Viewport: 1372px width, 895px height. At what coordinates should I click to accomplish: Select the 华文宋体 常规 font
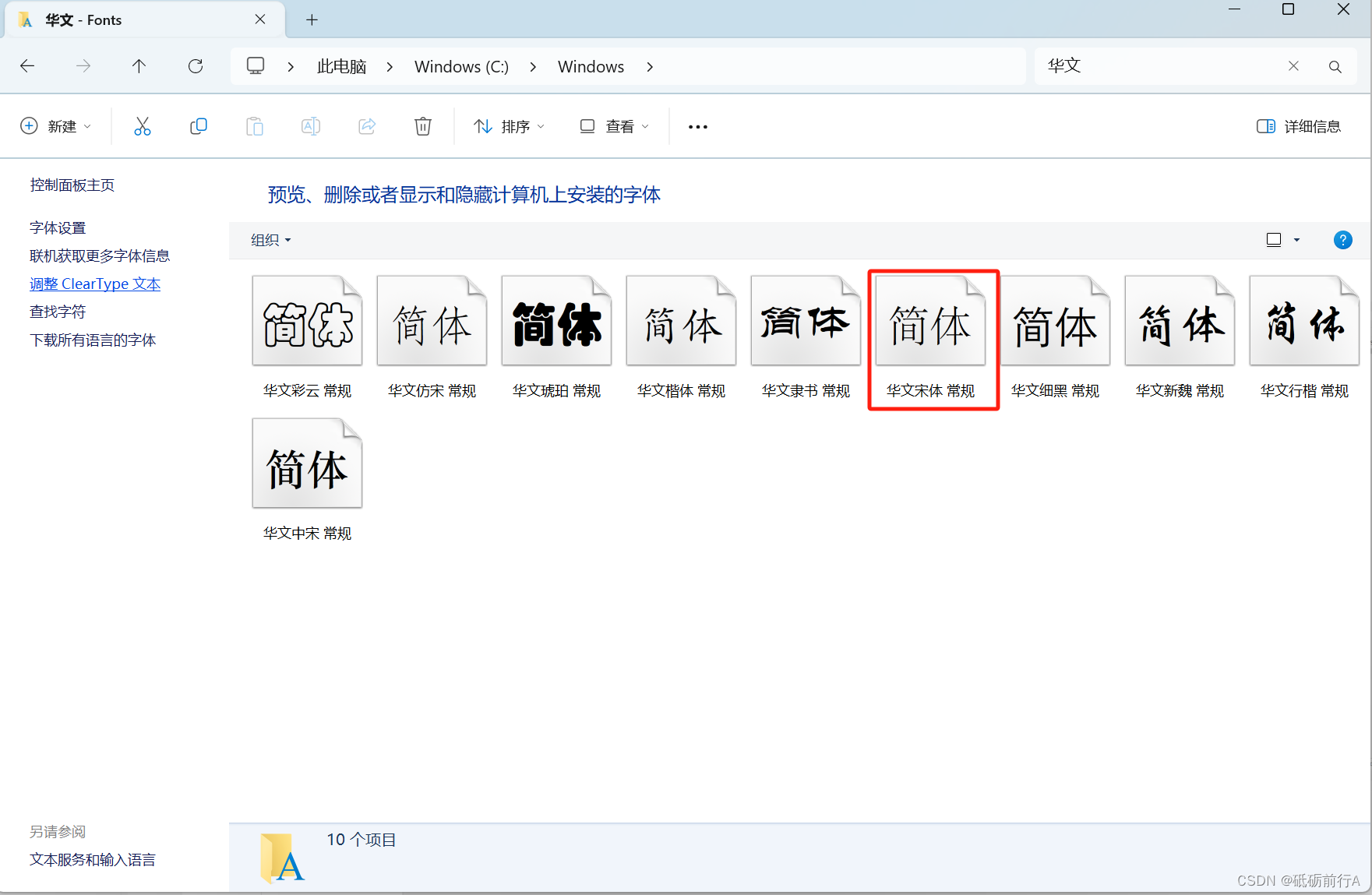pos(931,337)
